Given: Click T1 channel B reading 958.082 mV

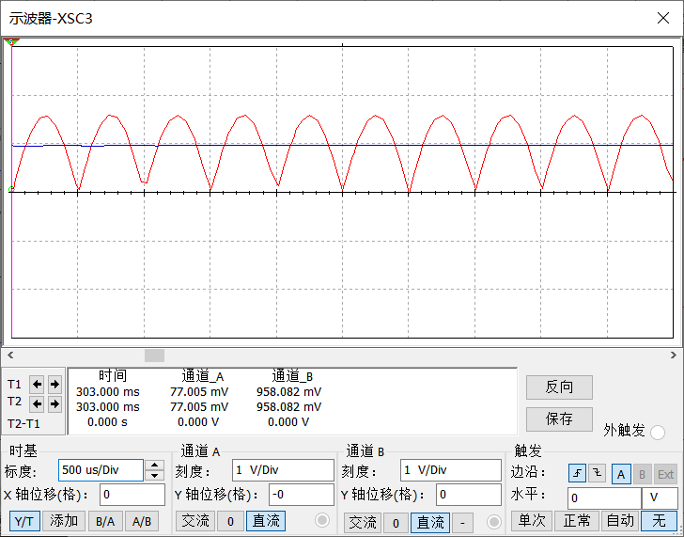Looking at the screenshot, I should coord(288,392).
